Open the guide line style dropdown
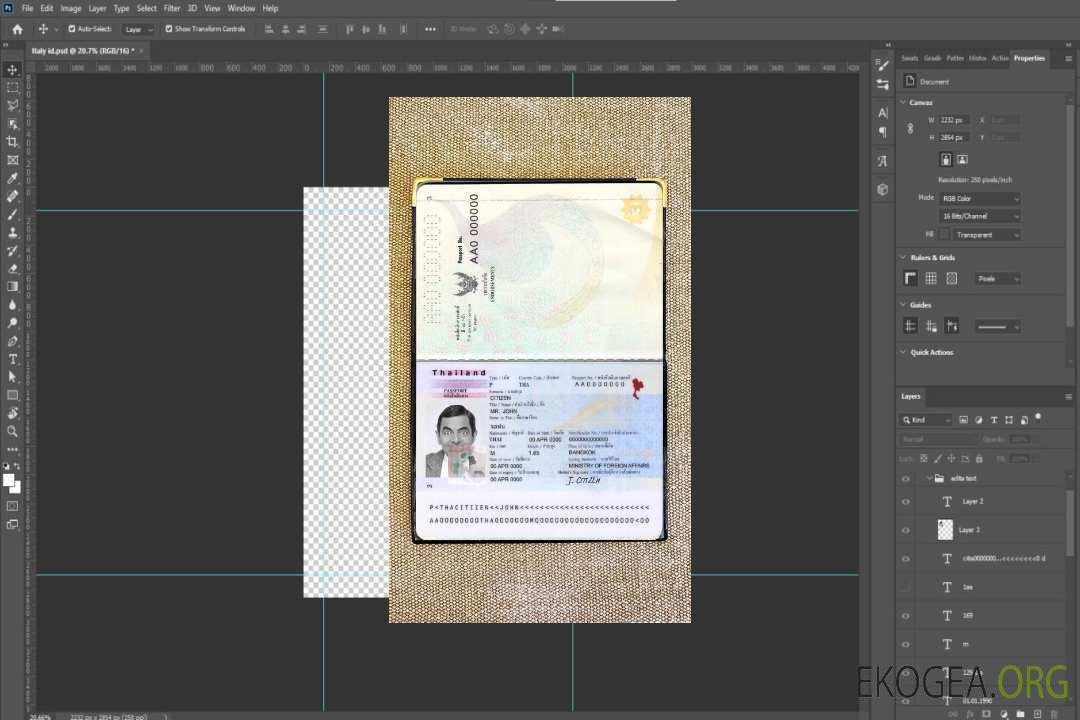 tap(997, 327)
